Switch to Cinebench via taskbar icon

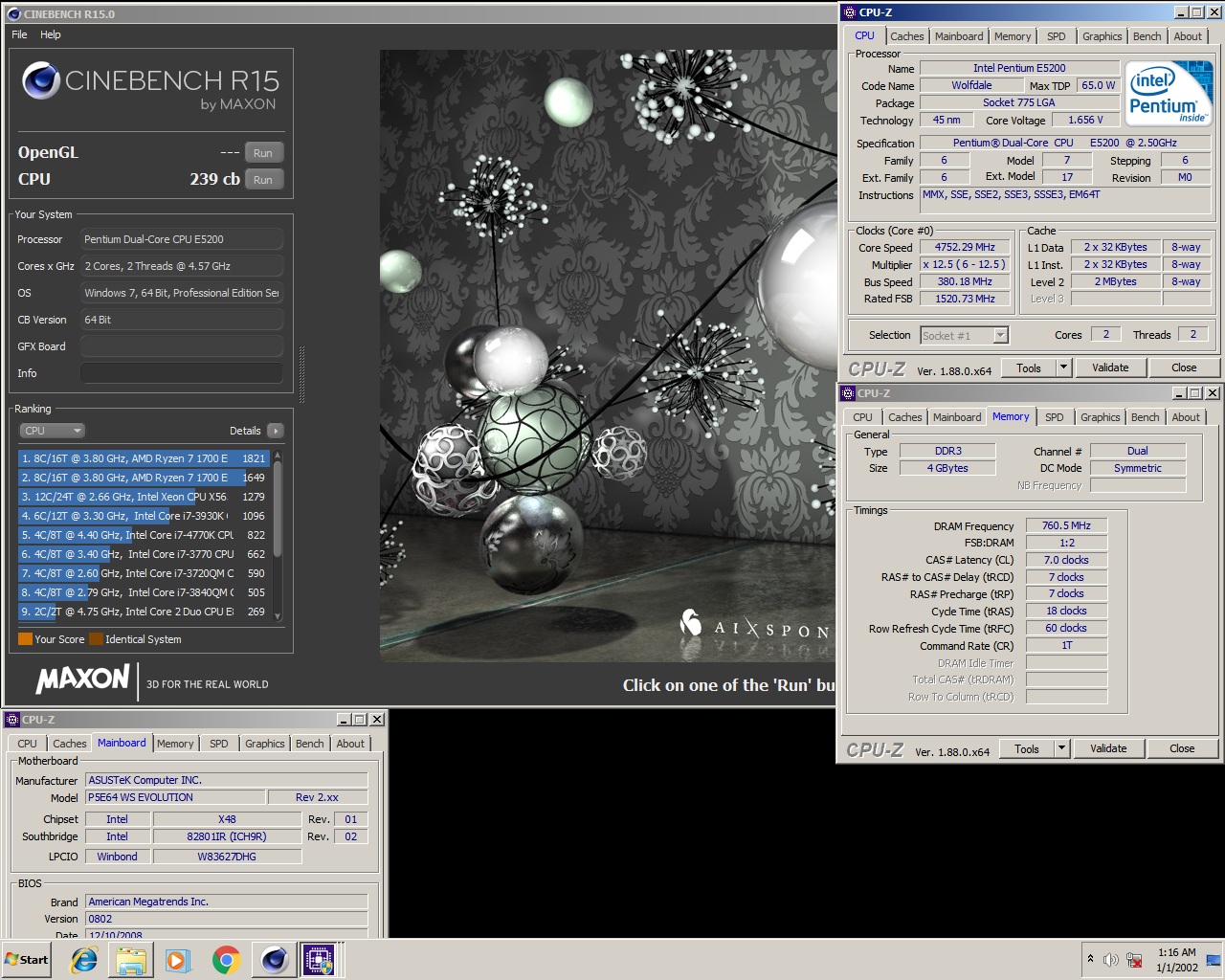pos(274,959)
